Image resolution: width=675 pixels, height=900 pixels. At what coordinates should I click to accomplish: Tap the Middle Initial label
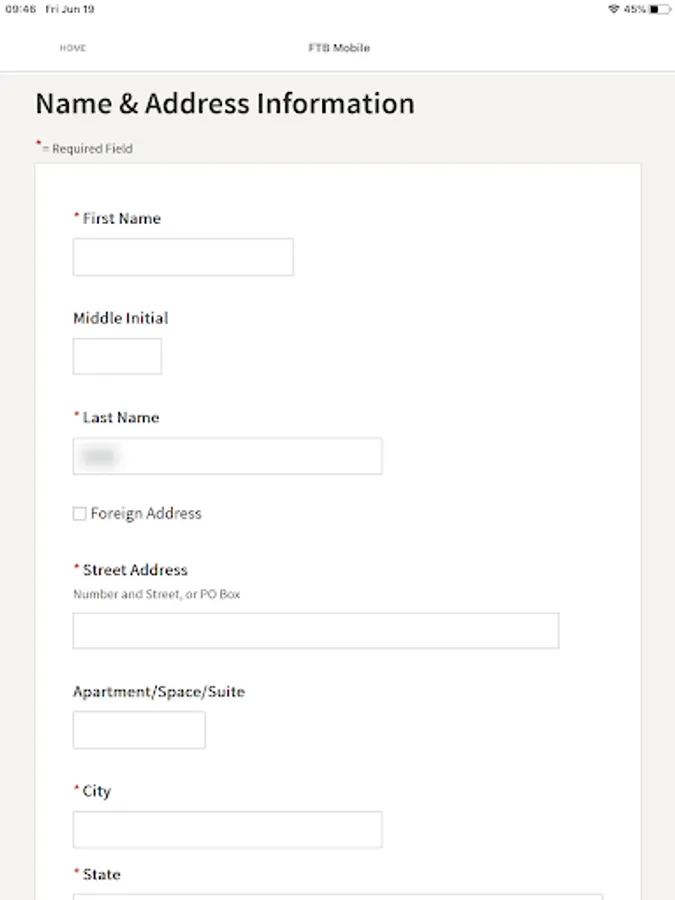(121, 318)
